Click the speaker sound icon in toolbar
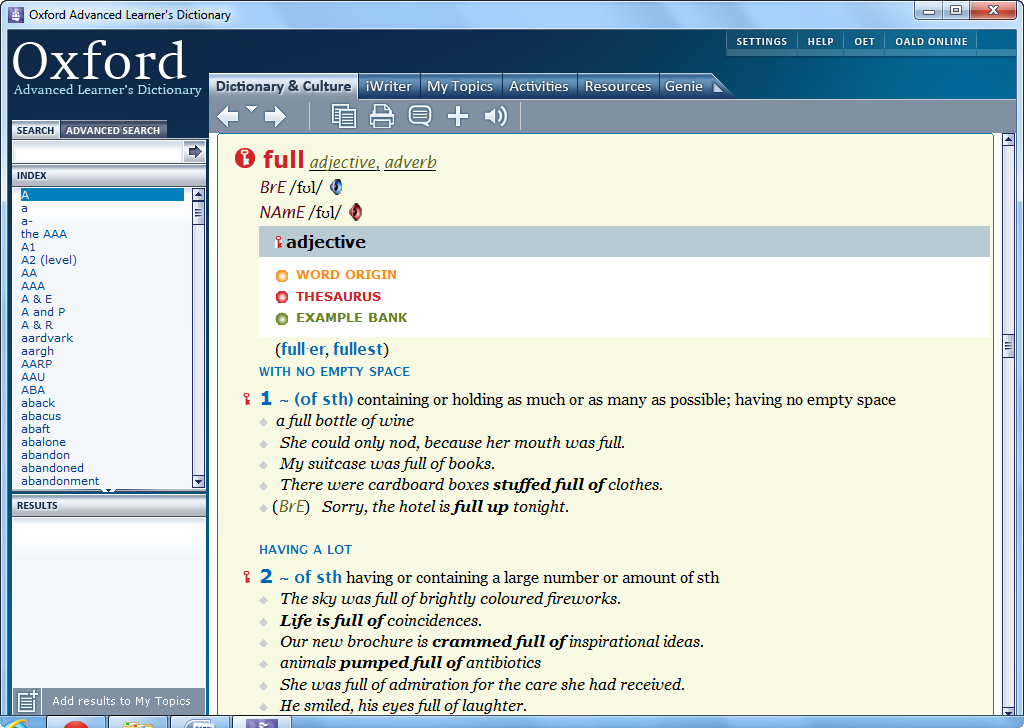Screen dimensions: 1024x728 point(496,116)
